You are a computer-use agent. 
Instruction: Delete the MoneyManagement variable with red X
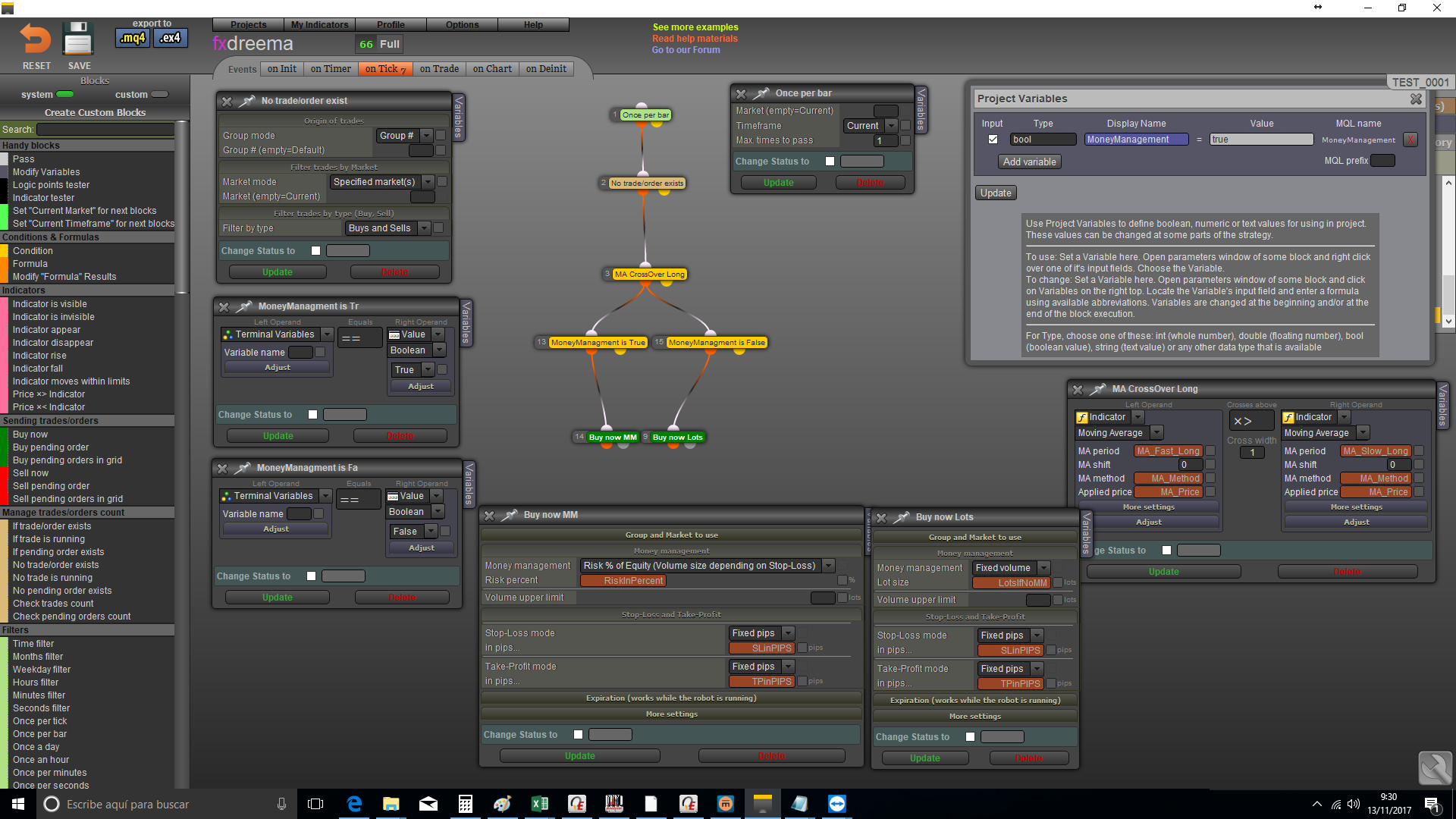point(1410,140)
